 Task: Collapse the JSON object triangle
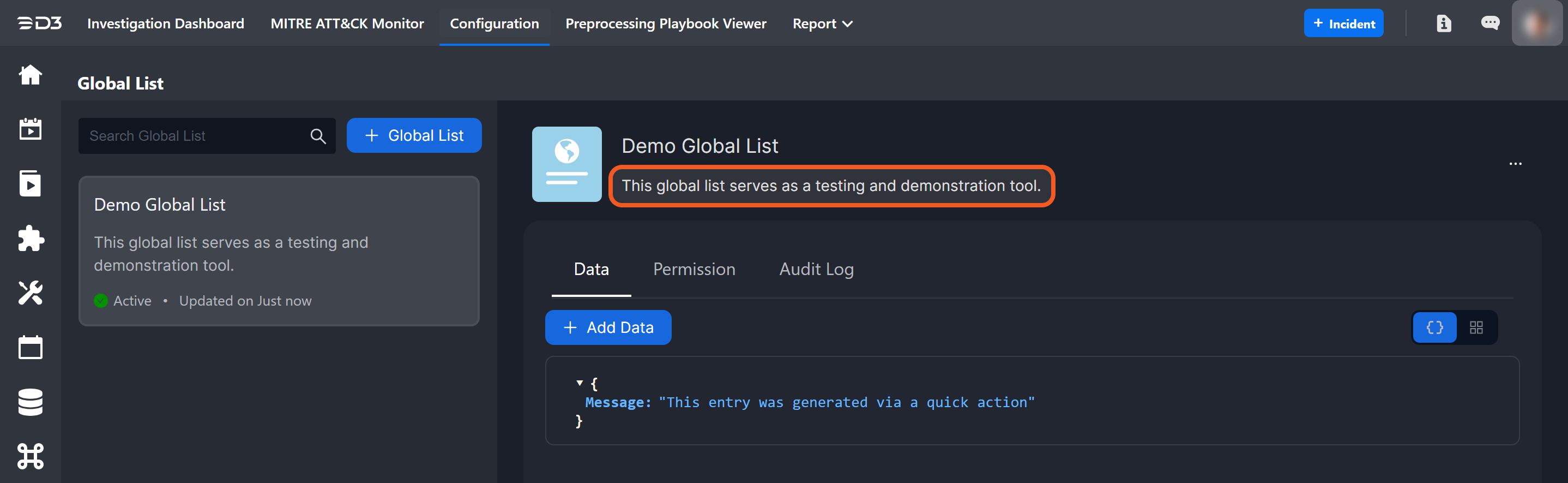point(580,383)
